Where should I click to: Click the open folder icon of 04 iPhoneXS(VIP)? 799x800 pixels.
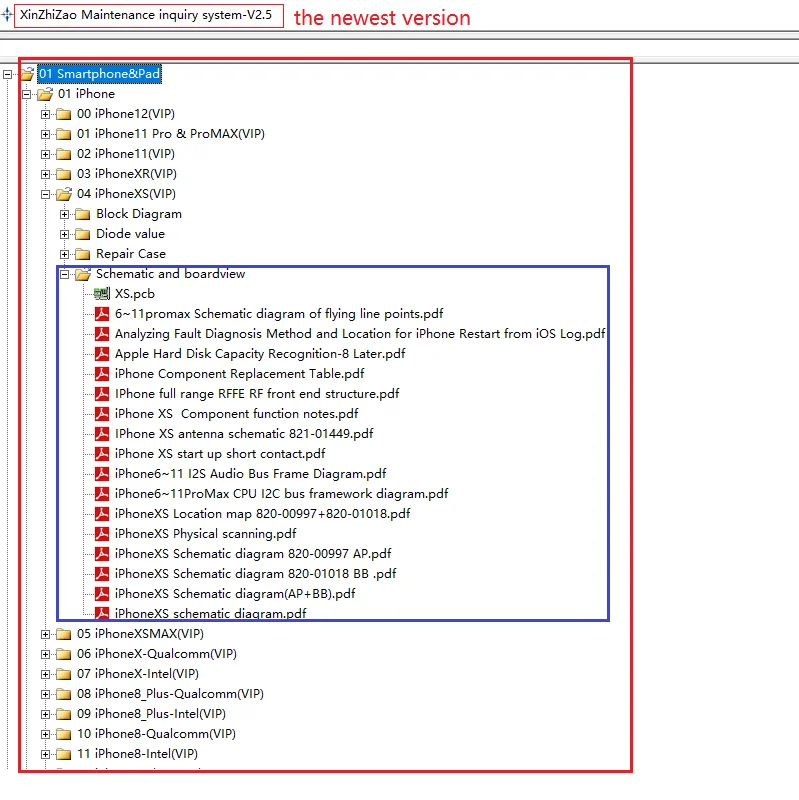(x=64, y=194)
